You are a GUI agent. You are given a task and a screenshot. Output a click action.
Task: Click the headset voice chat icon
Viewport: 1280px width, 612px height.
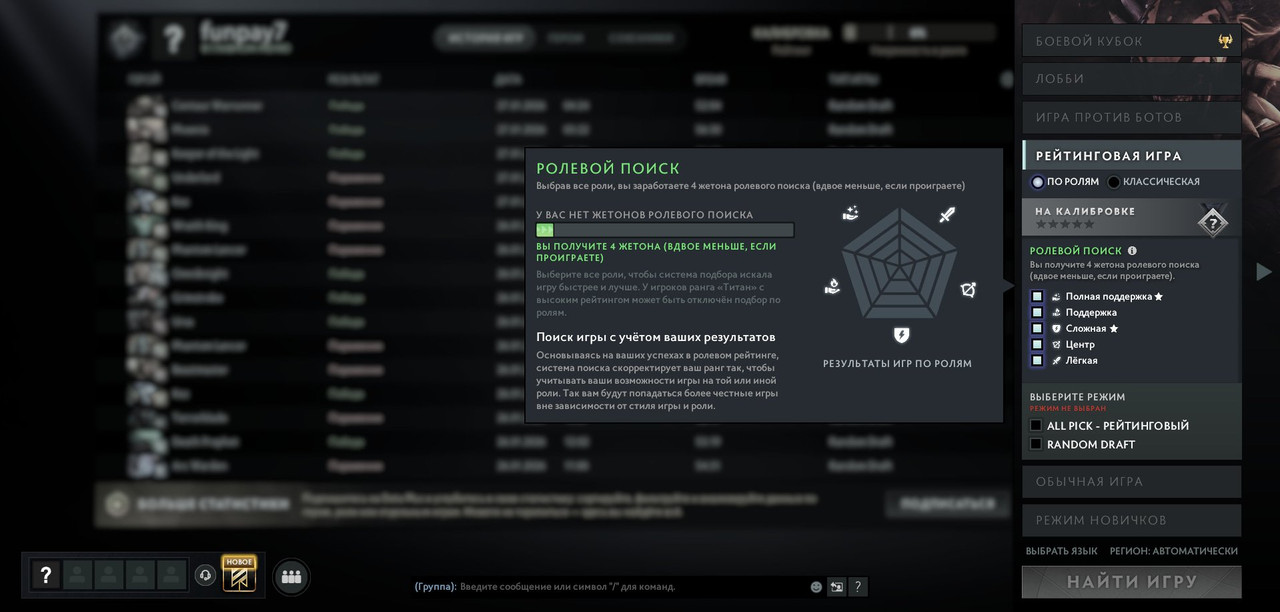click(205, 575)
